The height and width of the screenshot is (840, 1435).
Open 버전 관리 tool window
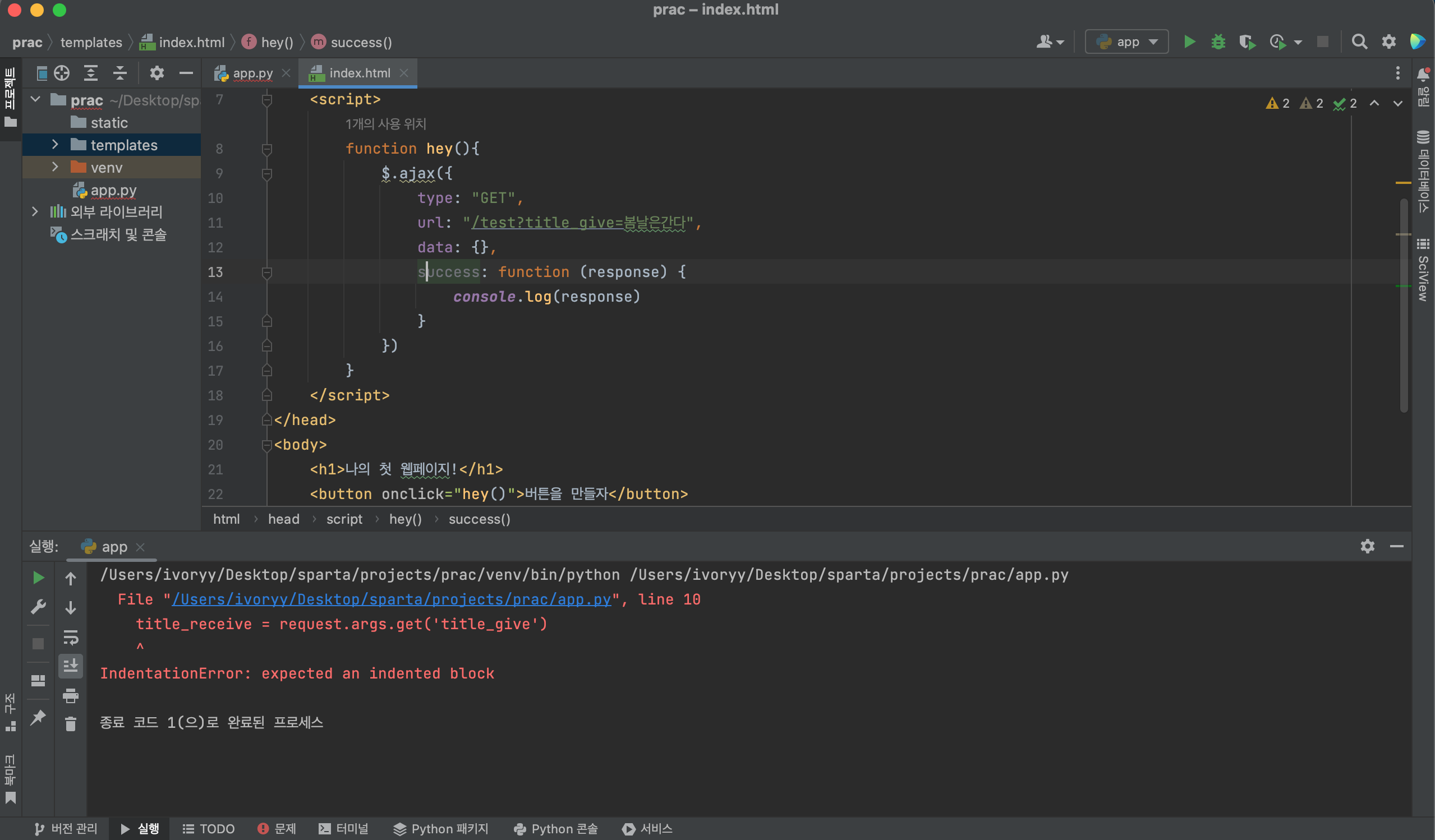pos(66,829)
